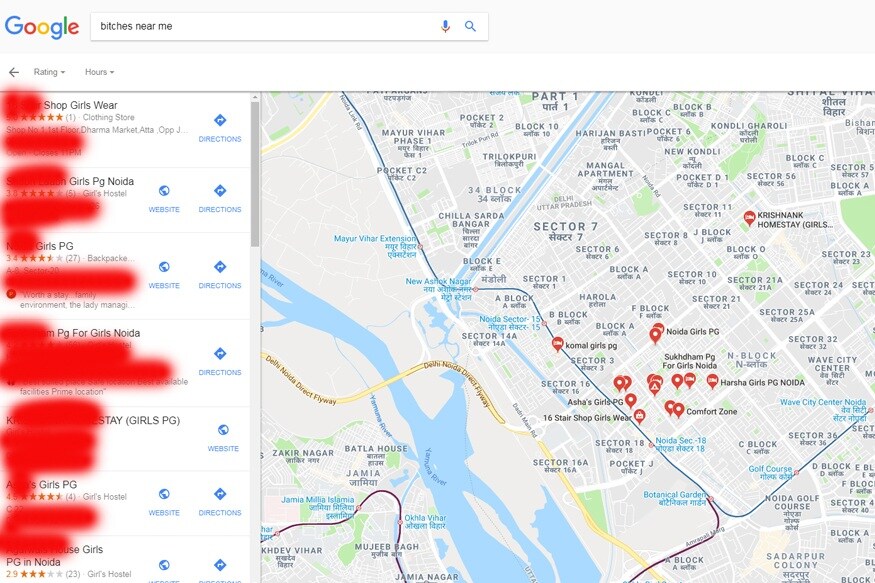Open the Girls PG listing rated 3.4 stars
Screen dimensions: 875x583
pos(40,246)
